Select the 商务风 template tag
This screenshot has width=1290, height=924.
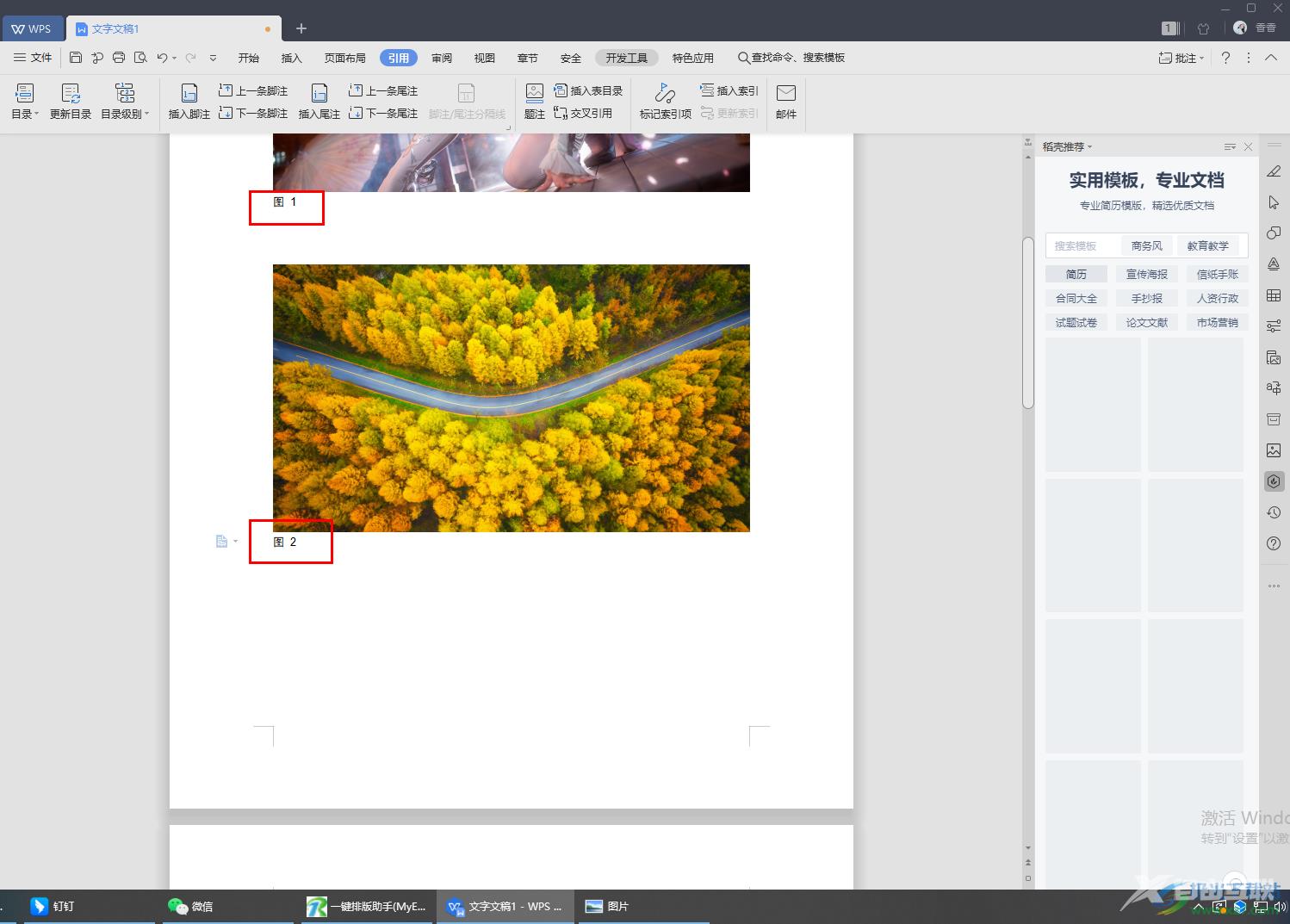pyautogui.click(x=1147, y=245)
